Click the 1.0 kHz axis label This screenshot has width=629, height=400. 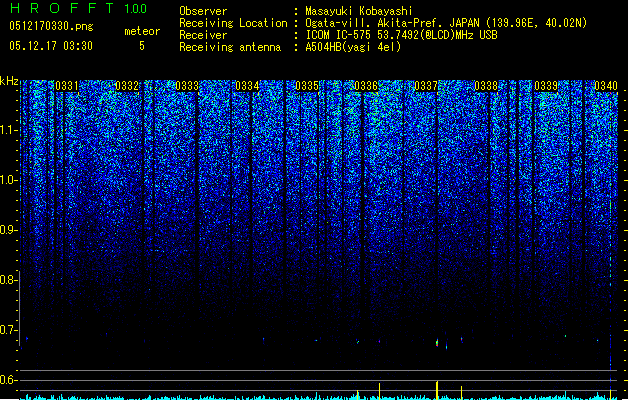click(x=8, y=180)
